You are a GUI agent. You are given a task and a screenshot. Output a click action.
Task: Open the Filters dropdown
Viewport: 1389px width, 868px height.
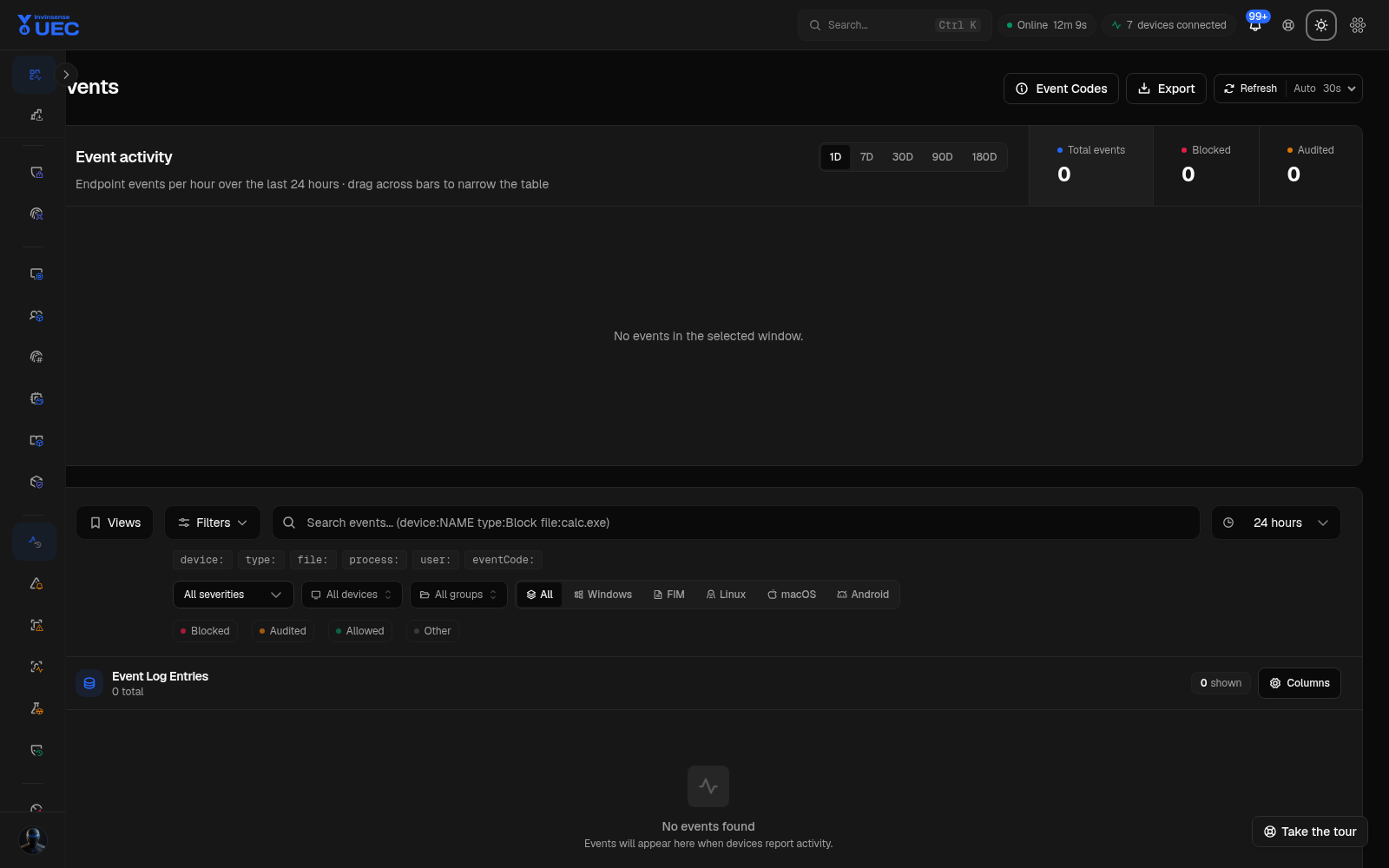click(x=213, y=523)
